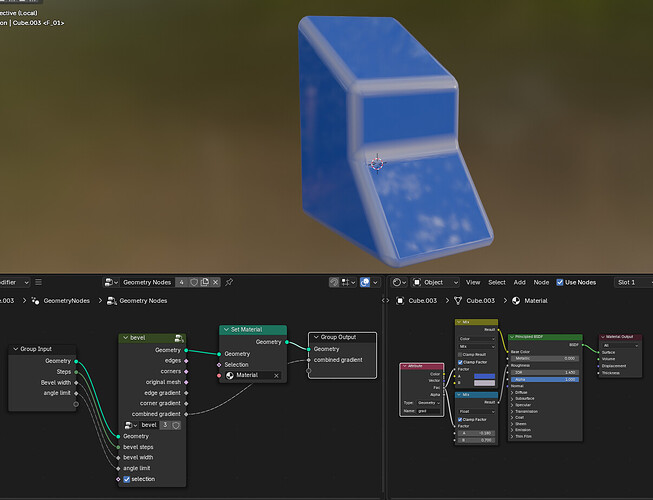Click the bevel group user count 3
The image size is (653, 500).
tap(165, 425)
